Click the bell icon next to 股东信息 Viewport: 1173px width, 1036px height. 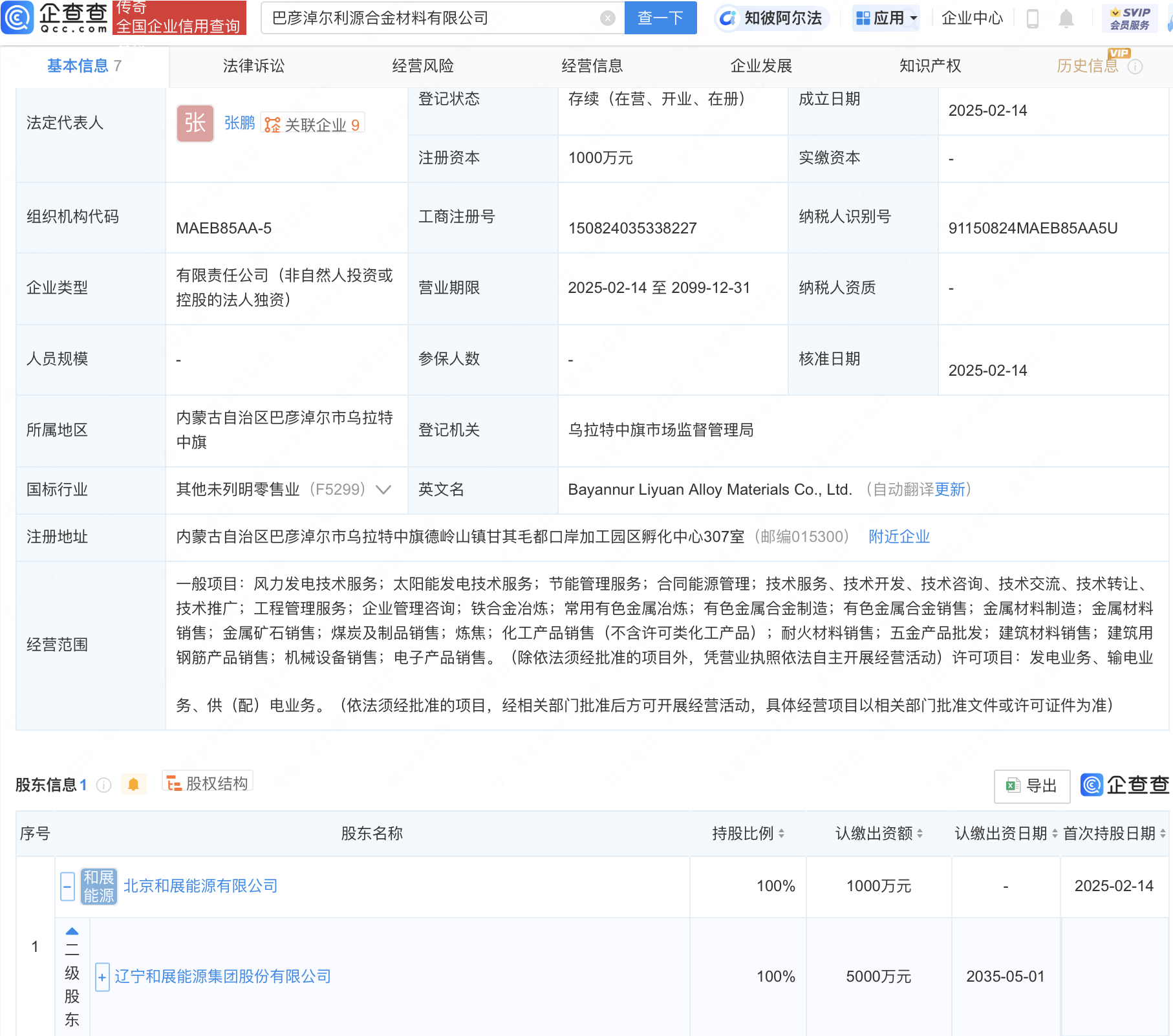135,784
